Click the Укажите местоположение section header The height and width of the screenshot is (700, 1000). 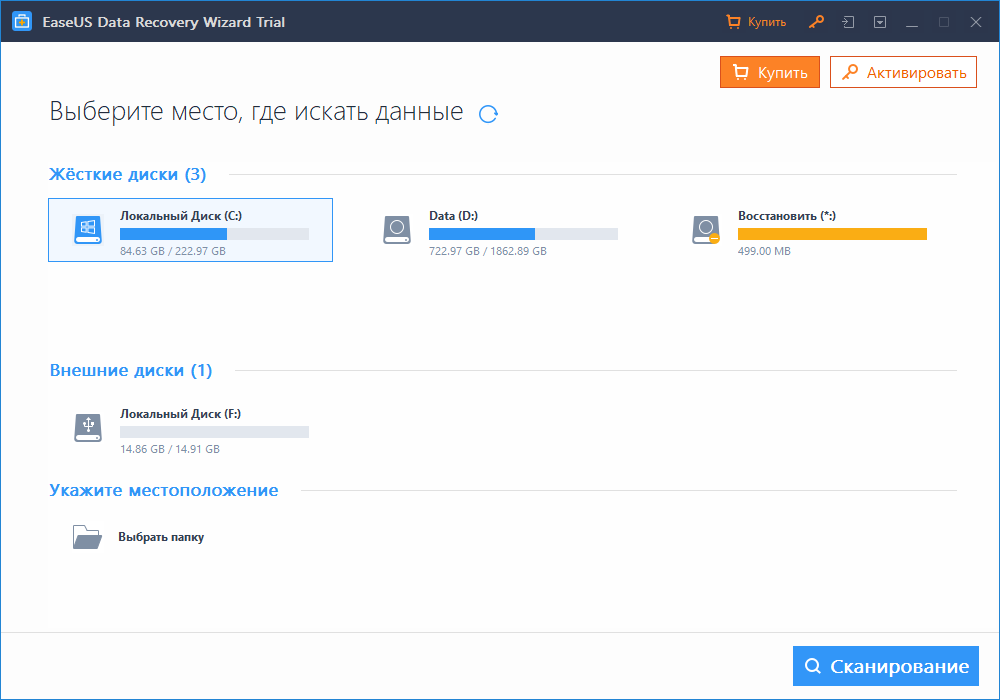(164, 490)
